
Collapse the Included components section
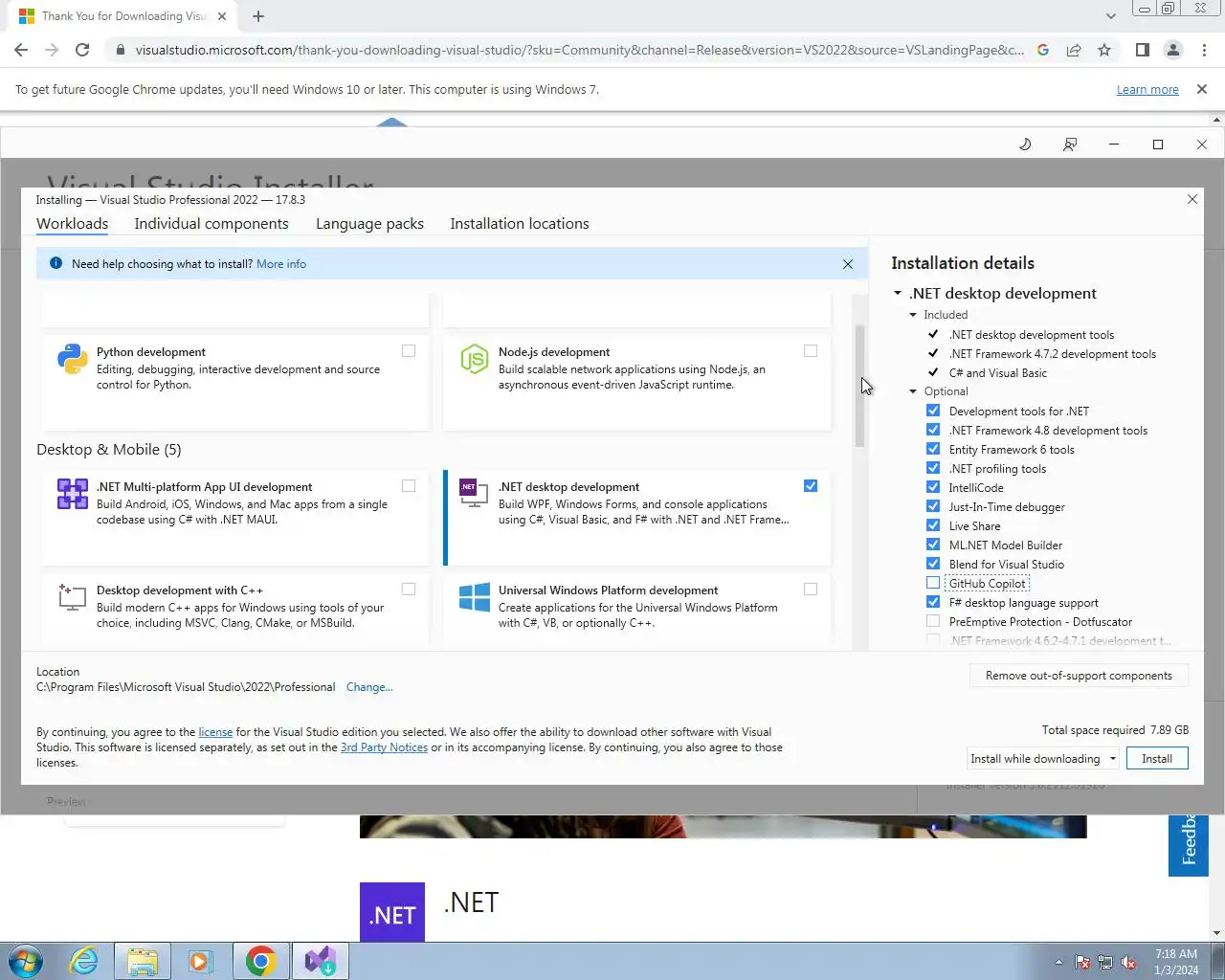pyautogui.click(x=913, y=315)
